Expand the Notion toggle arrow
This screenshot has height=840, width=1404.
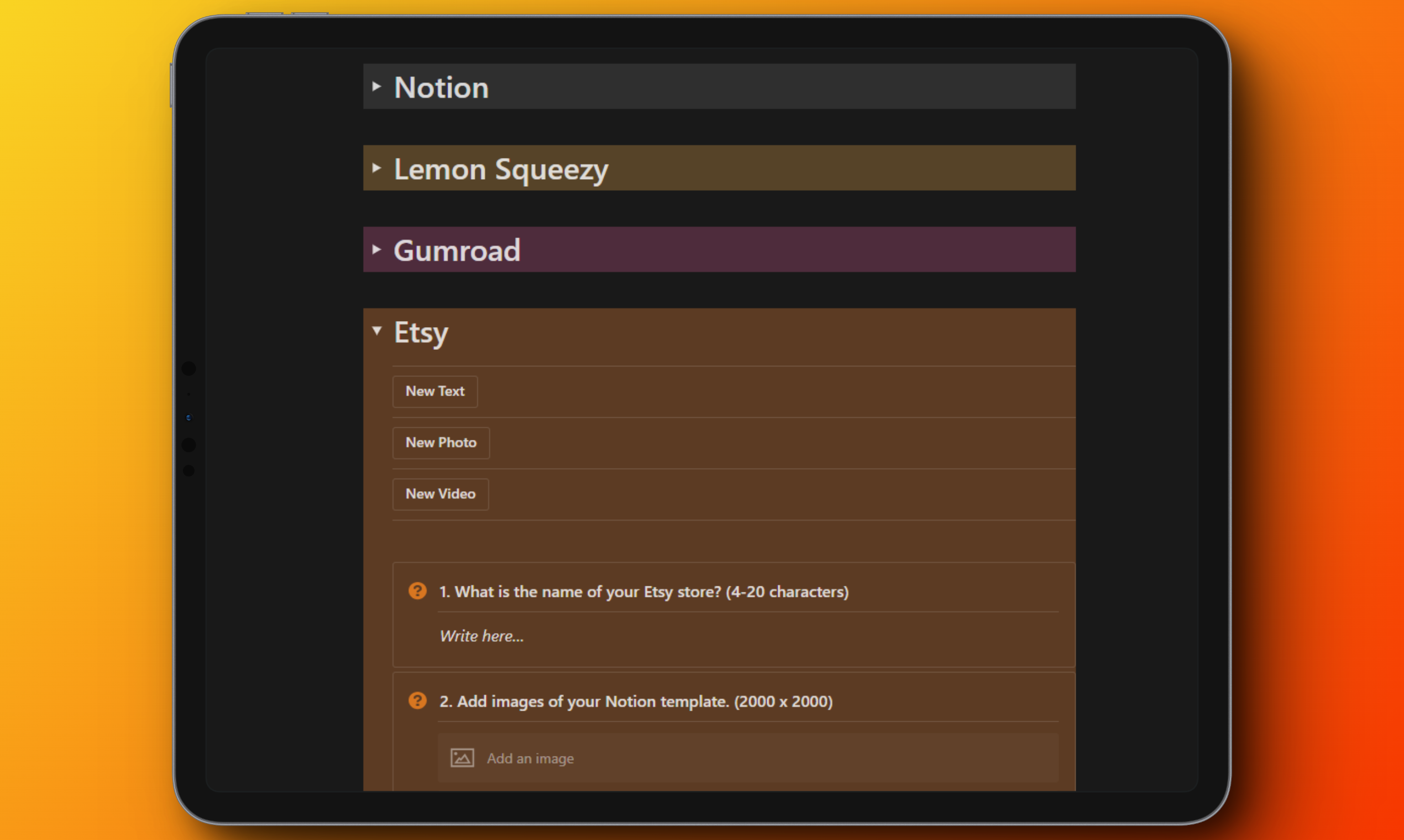click(x=376, y=87)
